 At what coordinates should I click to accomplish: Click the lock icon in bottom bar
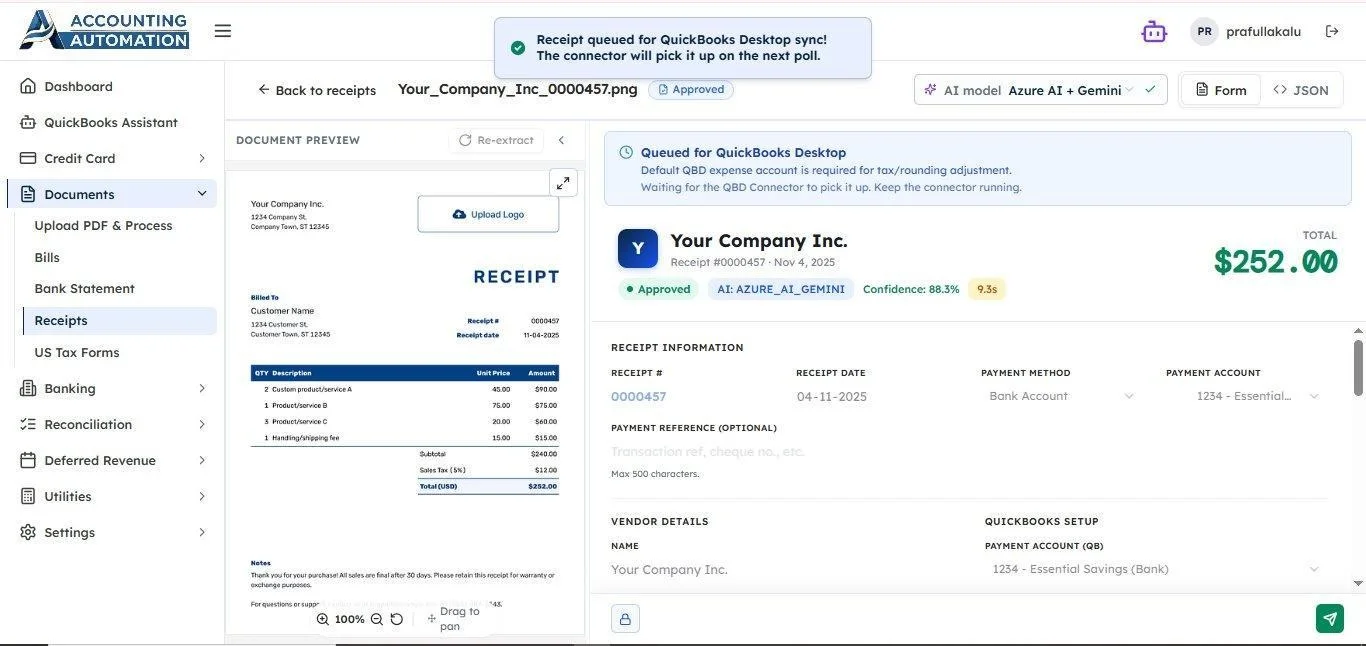[x=625, y=619]
